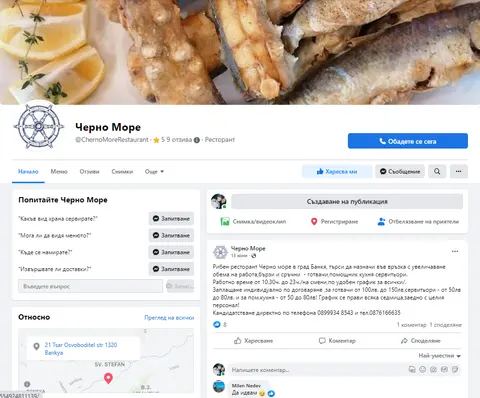
Task: Click the @ChernoMoreRestaurant handle
Action: click(112, 140)
